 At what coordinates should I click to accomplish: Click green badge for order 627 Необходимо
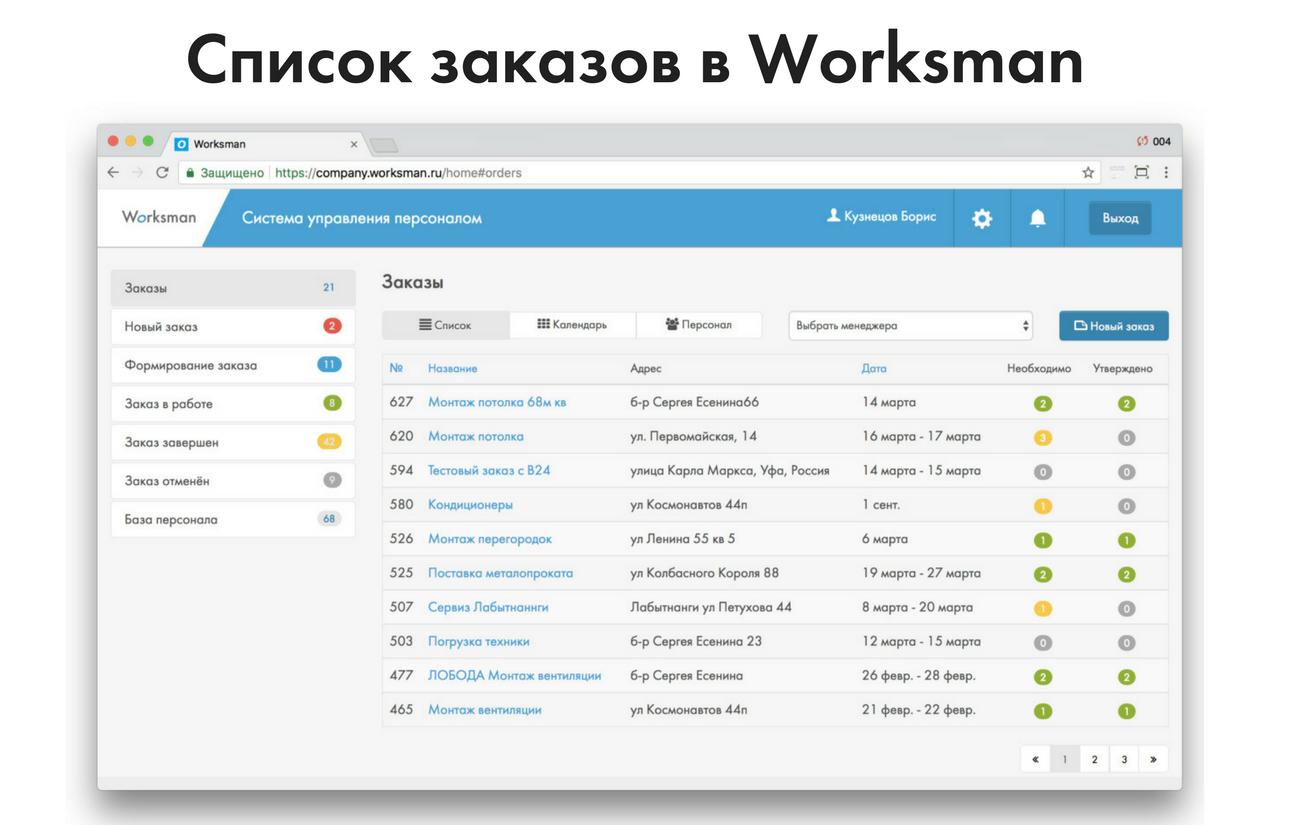[1042, 404]
